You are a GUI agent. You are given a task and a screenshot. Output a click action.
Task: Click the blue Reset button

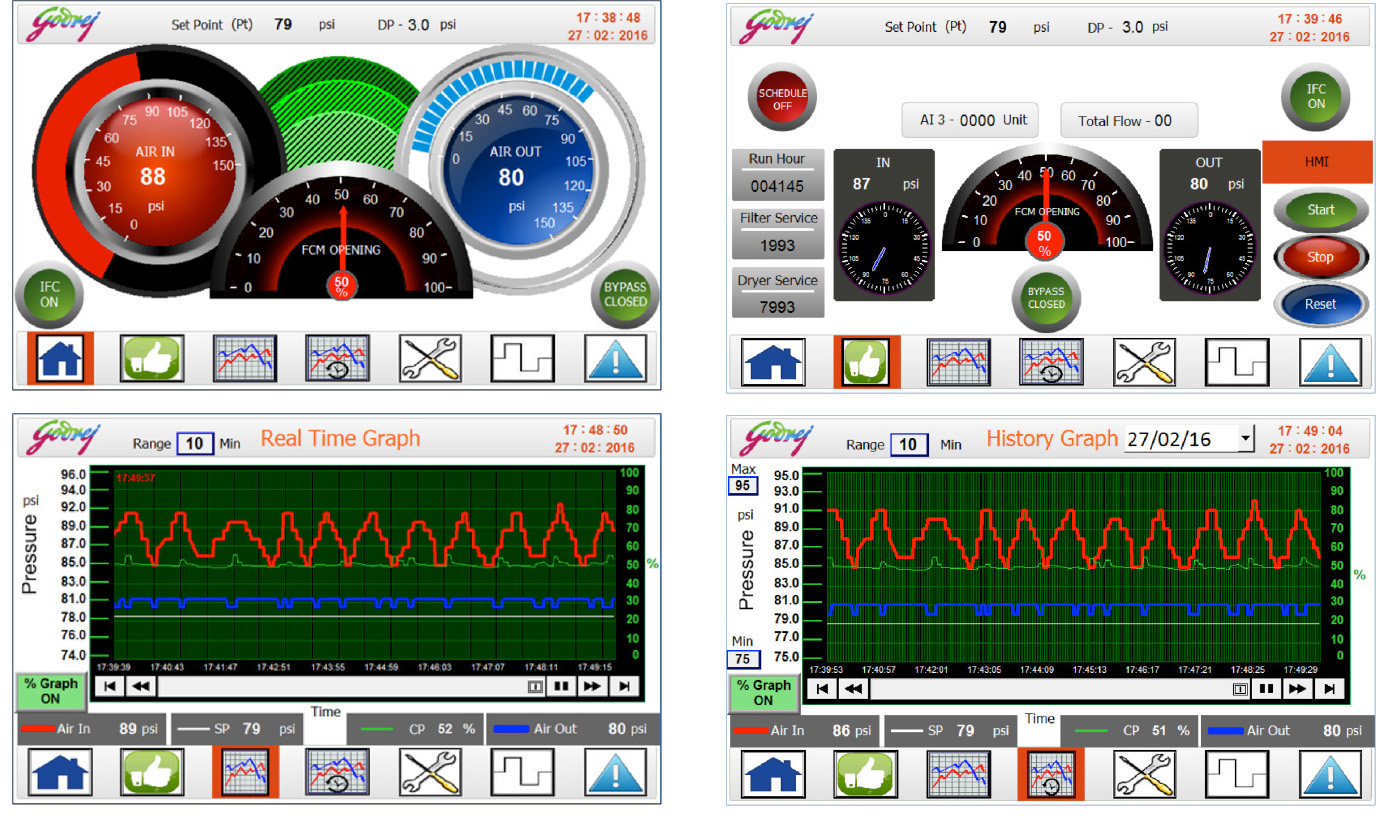[1320, 304]
